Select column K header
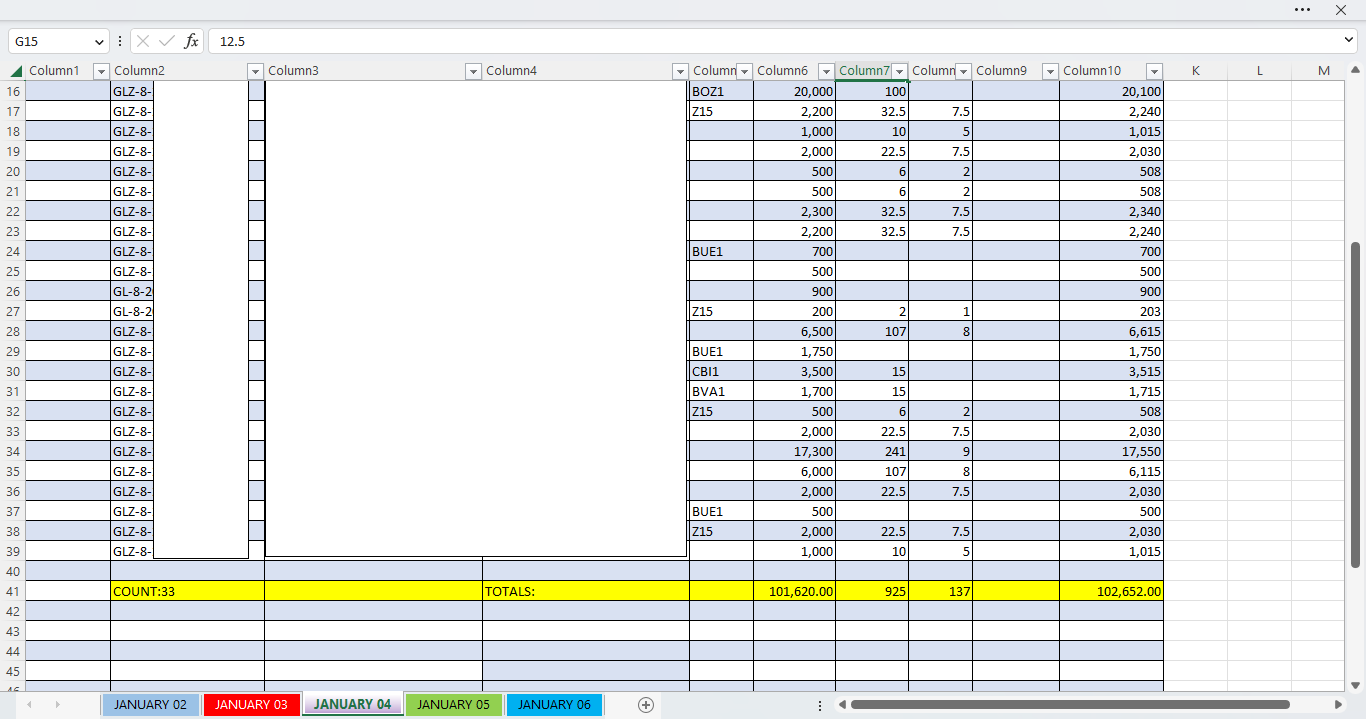 pyautogui.click(x=1196, y=71)
